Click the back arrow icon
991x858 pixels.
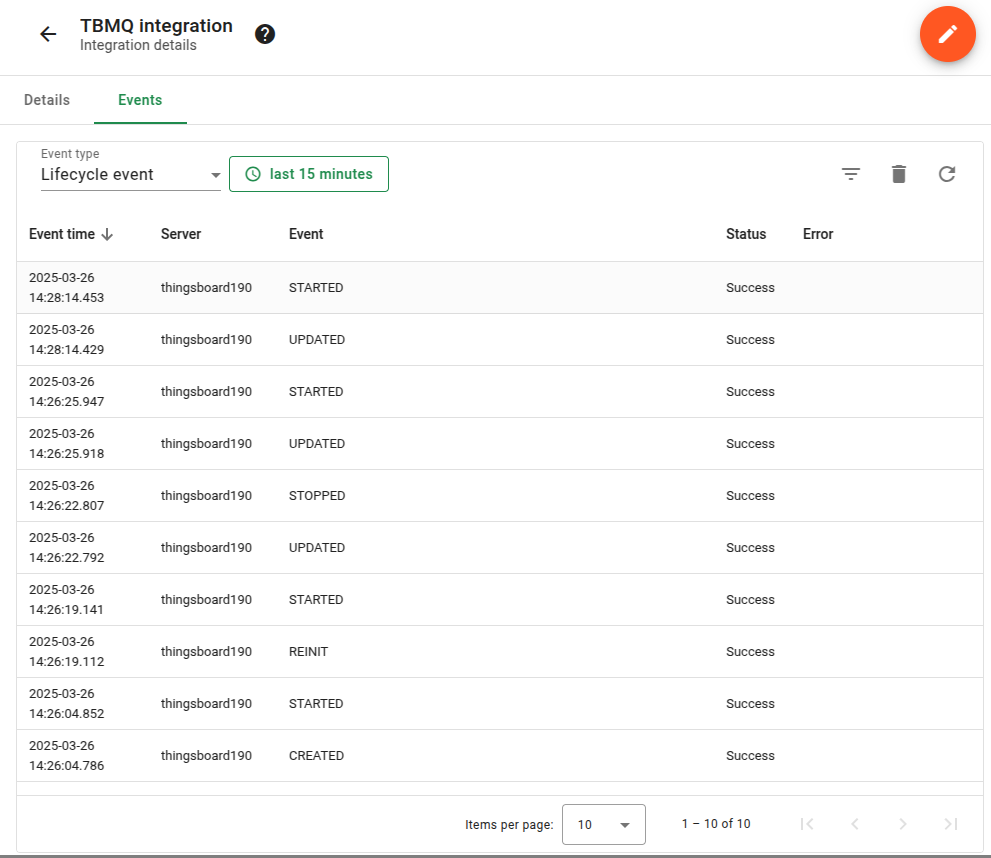coord(48,34)
